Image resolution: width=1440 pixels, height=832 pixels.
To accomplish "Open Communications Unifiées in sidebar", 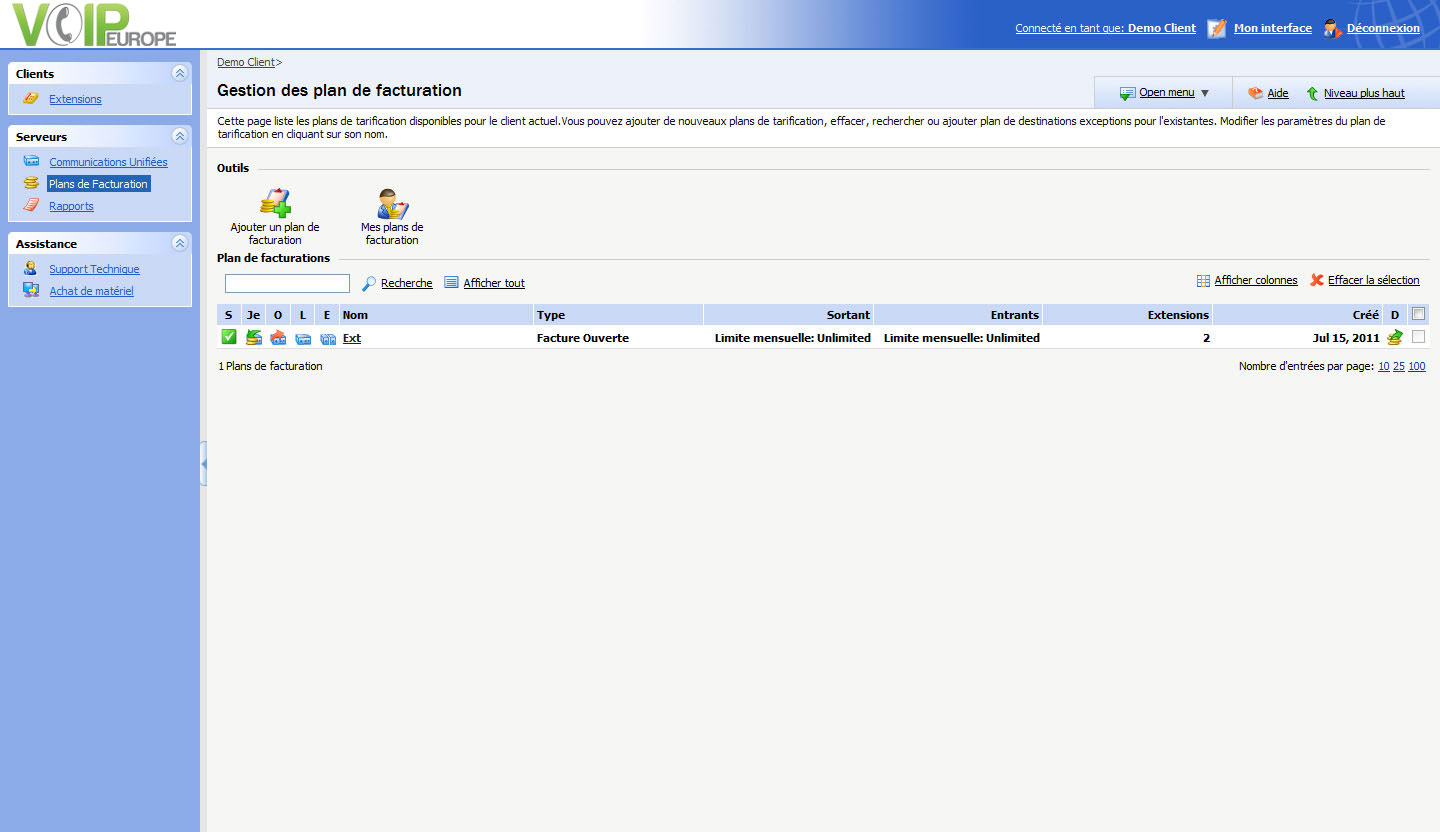I will click(x=108, y=162).
